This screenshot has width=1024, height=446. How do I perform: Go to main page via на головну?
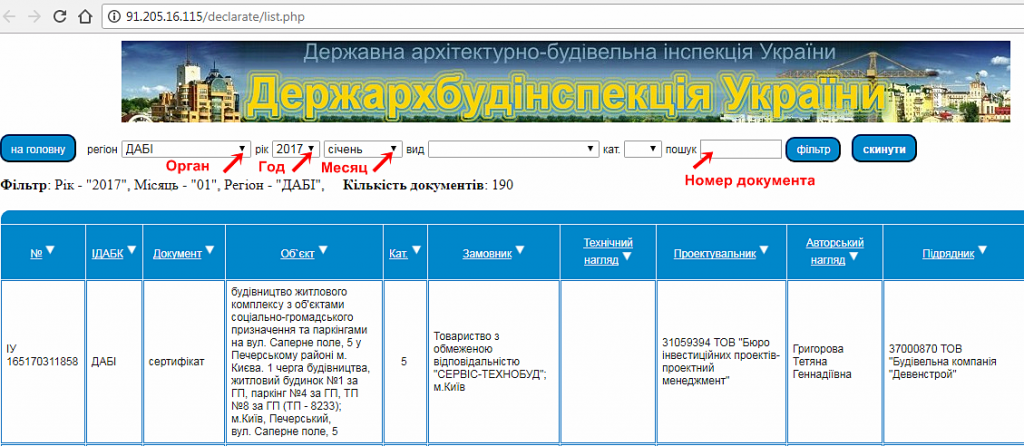[x=38, y=149]
